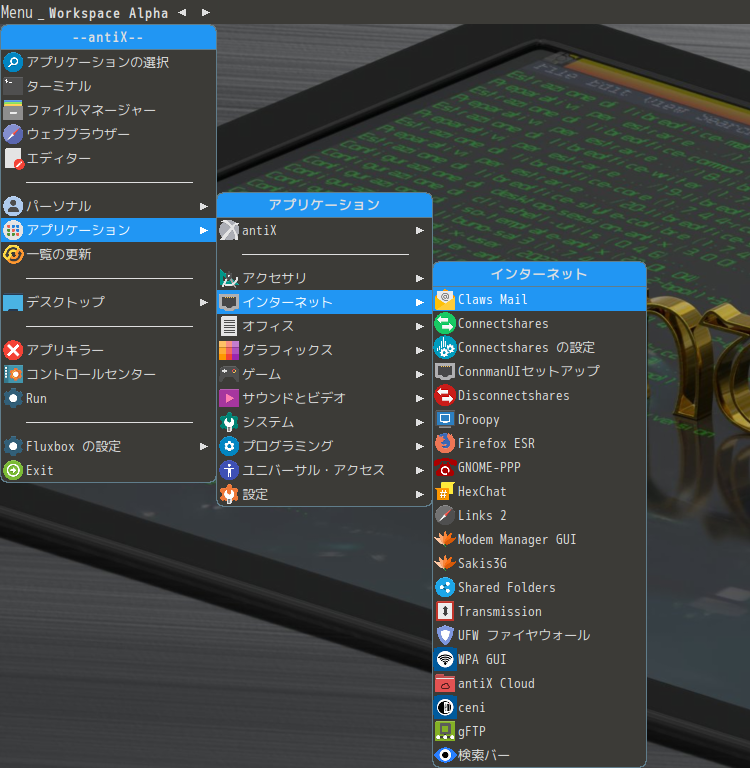
Task: Click the red X アプリキラー icon
Action: pos(13,350)
